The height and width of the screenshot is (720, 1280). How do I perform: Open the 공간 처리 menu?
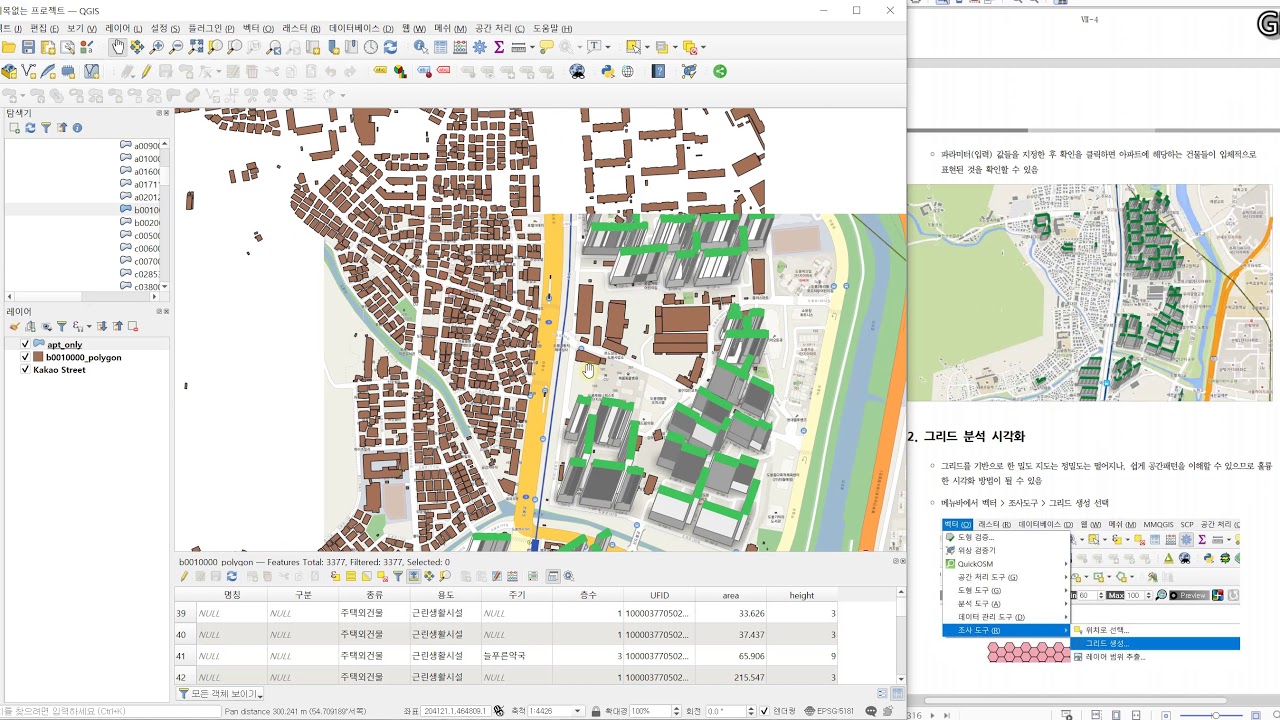coord(499,29)
